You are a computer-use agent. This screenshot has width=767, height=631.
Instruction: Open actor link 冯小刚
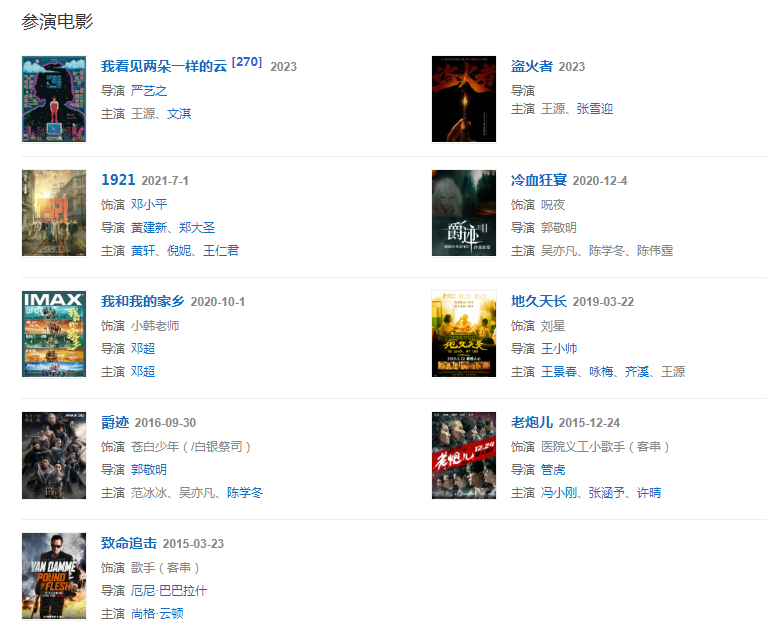tap(559, 493)
